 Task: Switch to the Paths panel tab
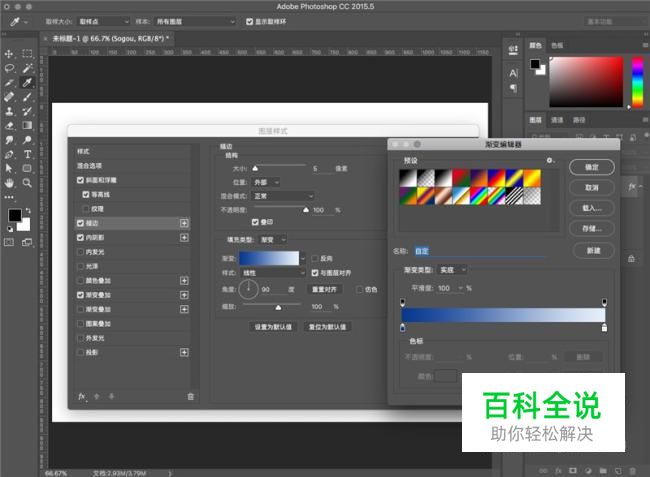pyautogui.click(x=579, y=120)
